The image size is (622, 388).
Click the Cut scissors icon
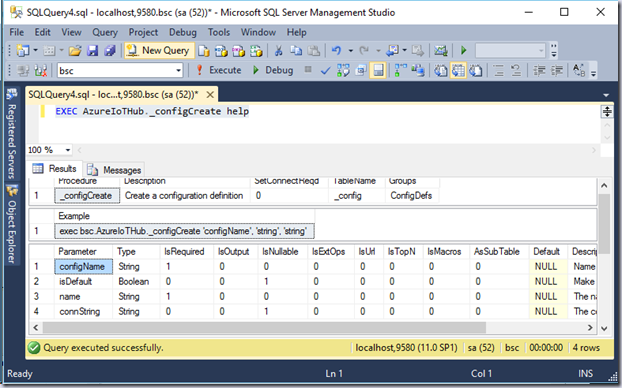tap(278, 51)
